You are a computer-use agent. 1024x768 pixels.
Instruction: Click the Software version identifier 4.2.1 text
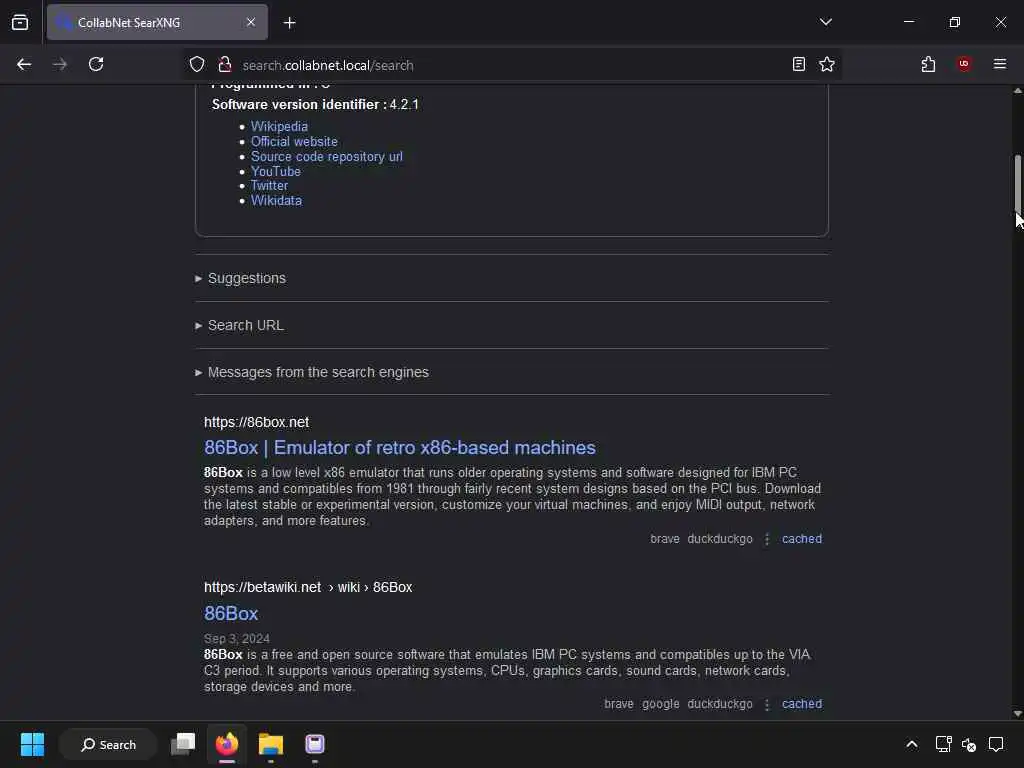[x=315, y=104]
